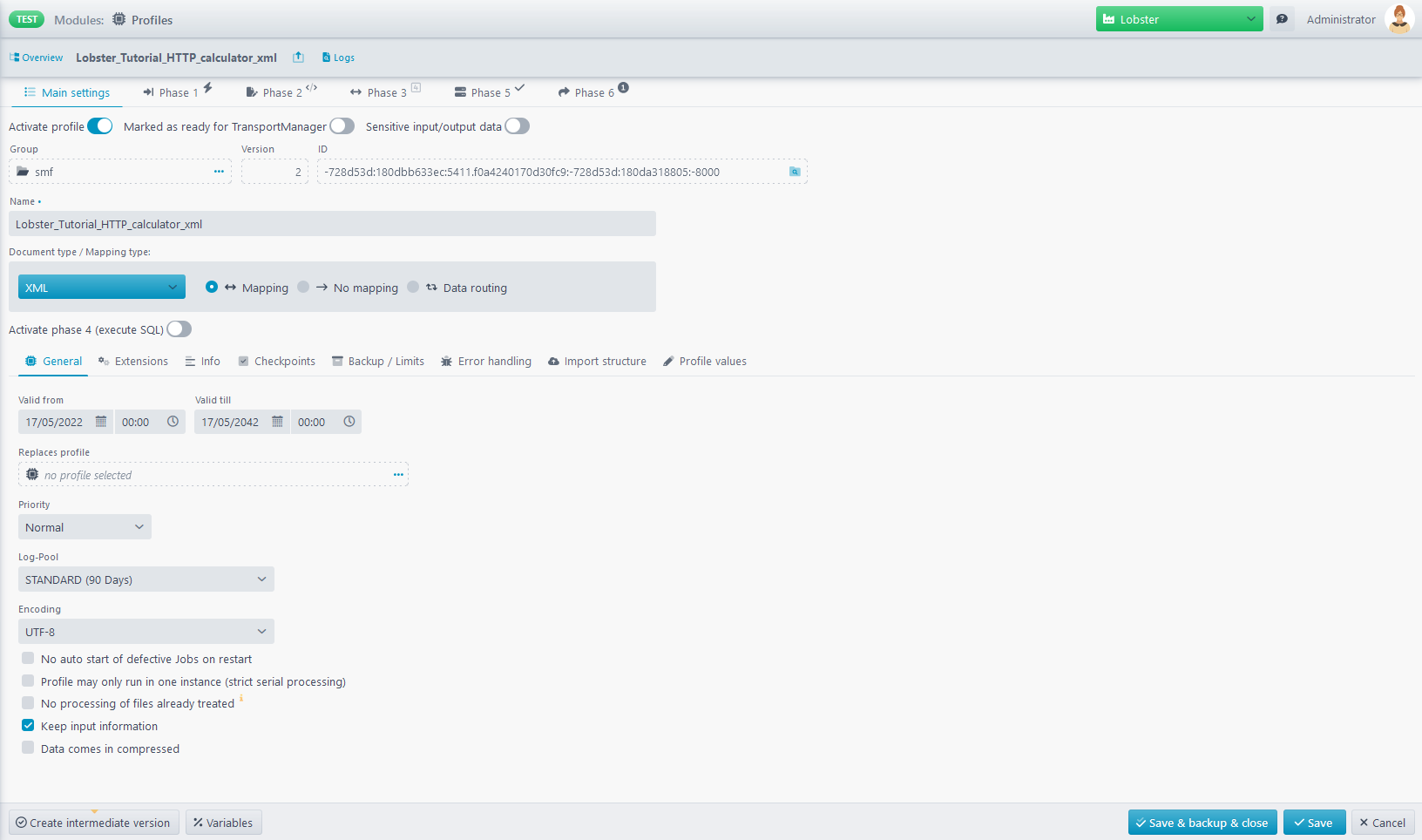Open the Extensions sub-tab
This screenshot has width=1422, height=840.
(133, 361)
